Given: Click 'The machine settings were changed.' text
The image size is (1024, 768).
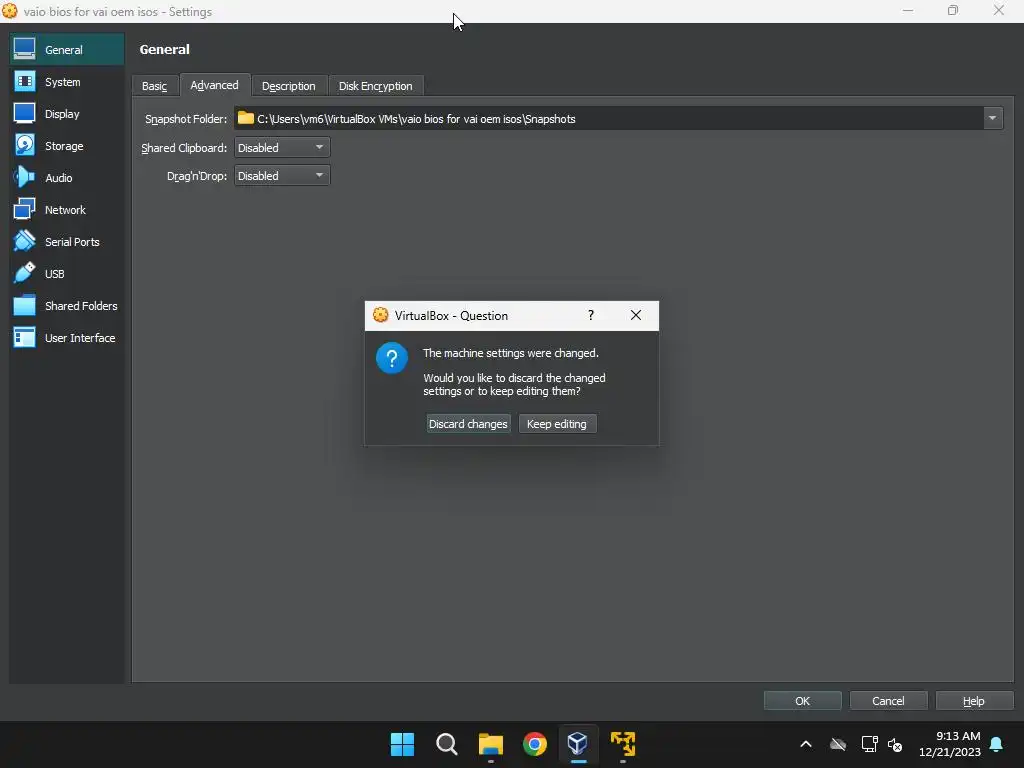Looking at the screenshot, I should pyautogui.click(x=511, y=353).
